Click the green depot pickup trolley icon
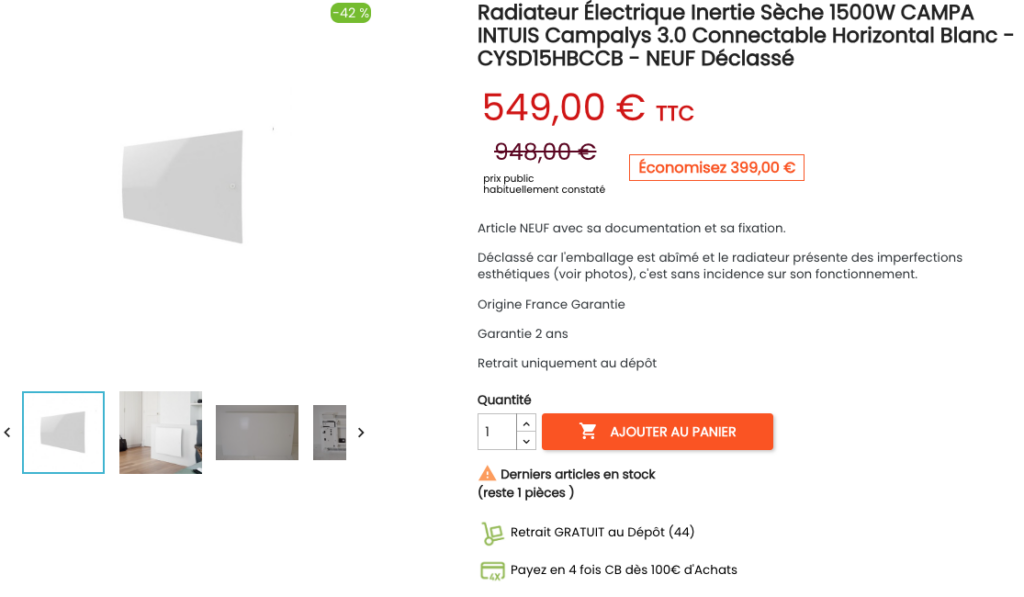1024x597 pixels. point(491,533)
